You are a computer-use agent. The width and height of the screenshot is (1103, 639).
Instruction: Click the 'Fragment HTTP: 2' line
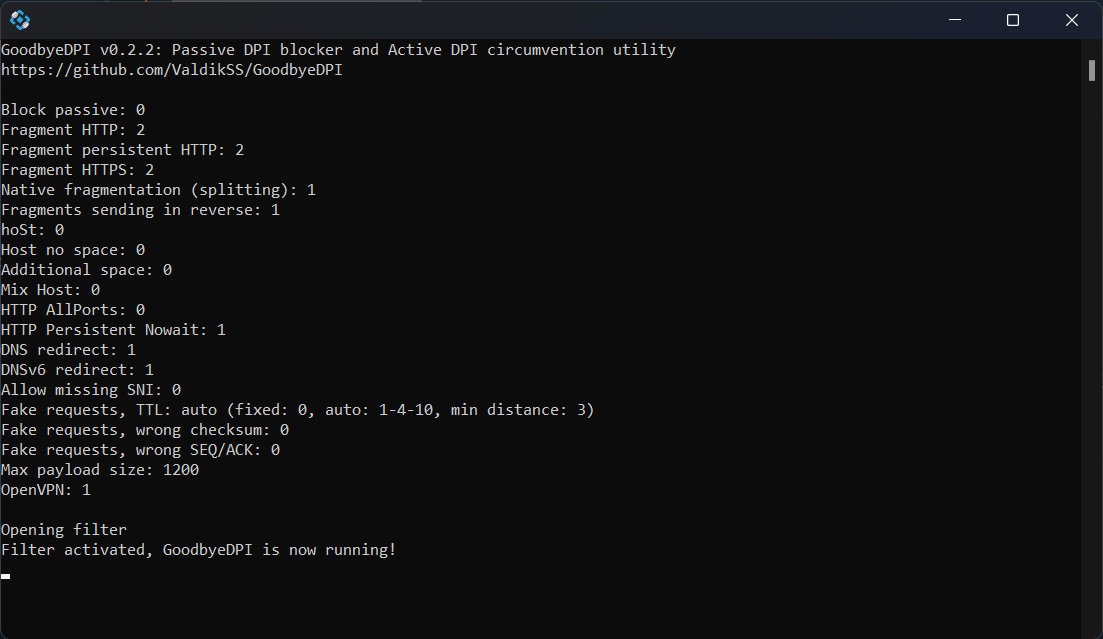[73, 129]
